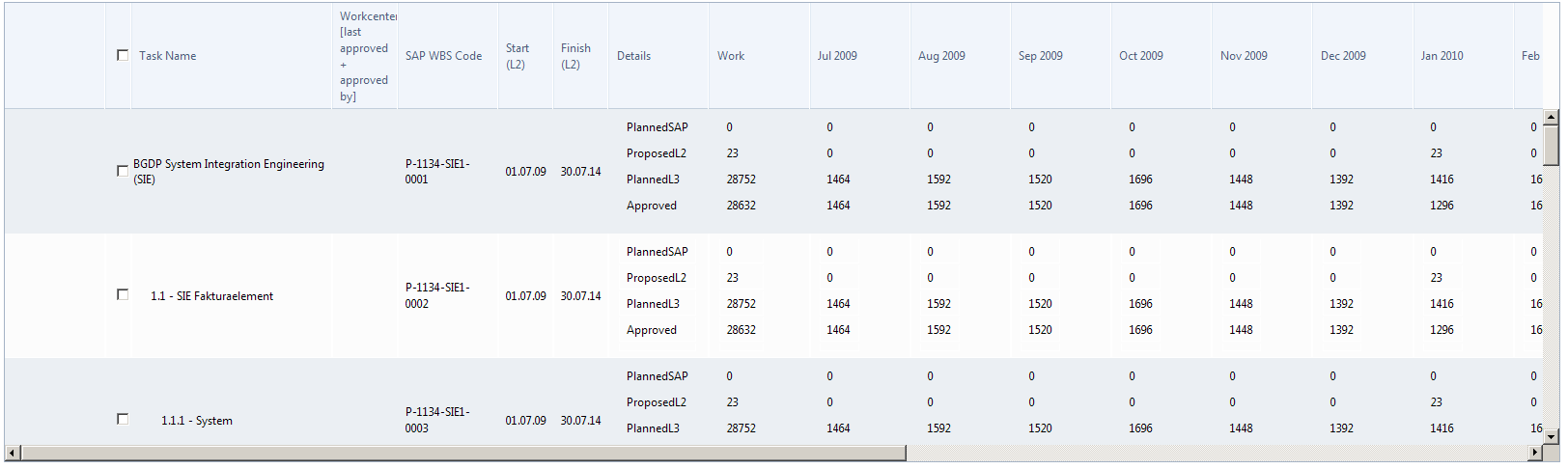Click the vertical scrollbar up arrow

click(x=1551, y=118)
